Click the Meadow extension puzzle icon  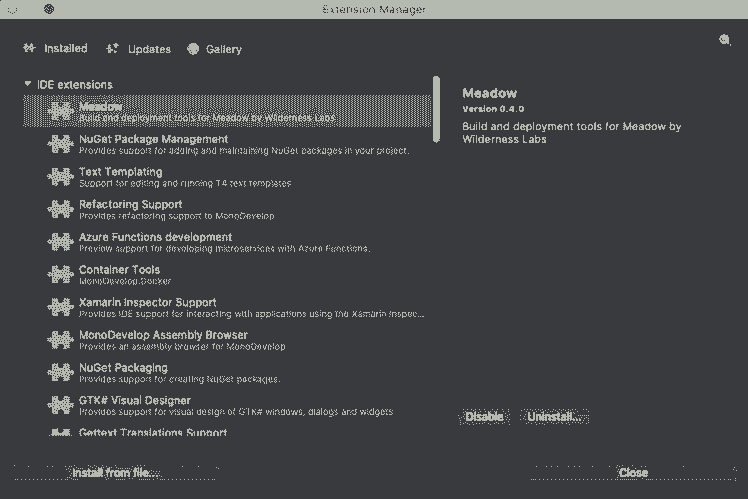61,111
